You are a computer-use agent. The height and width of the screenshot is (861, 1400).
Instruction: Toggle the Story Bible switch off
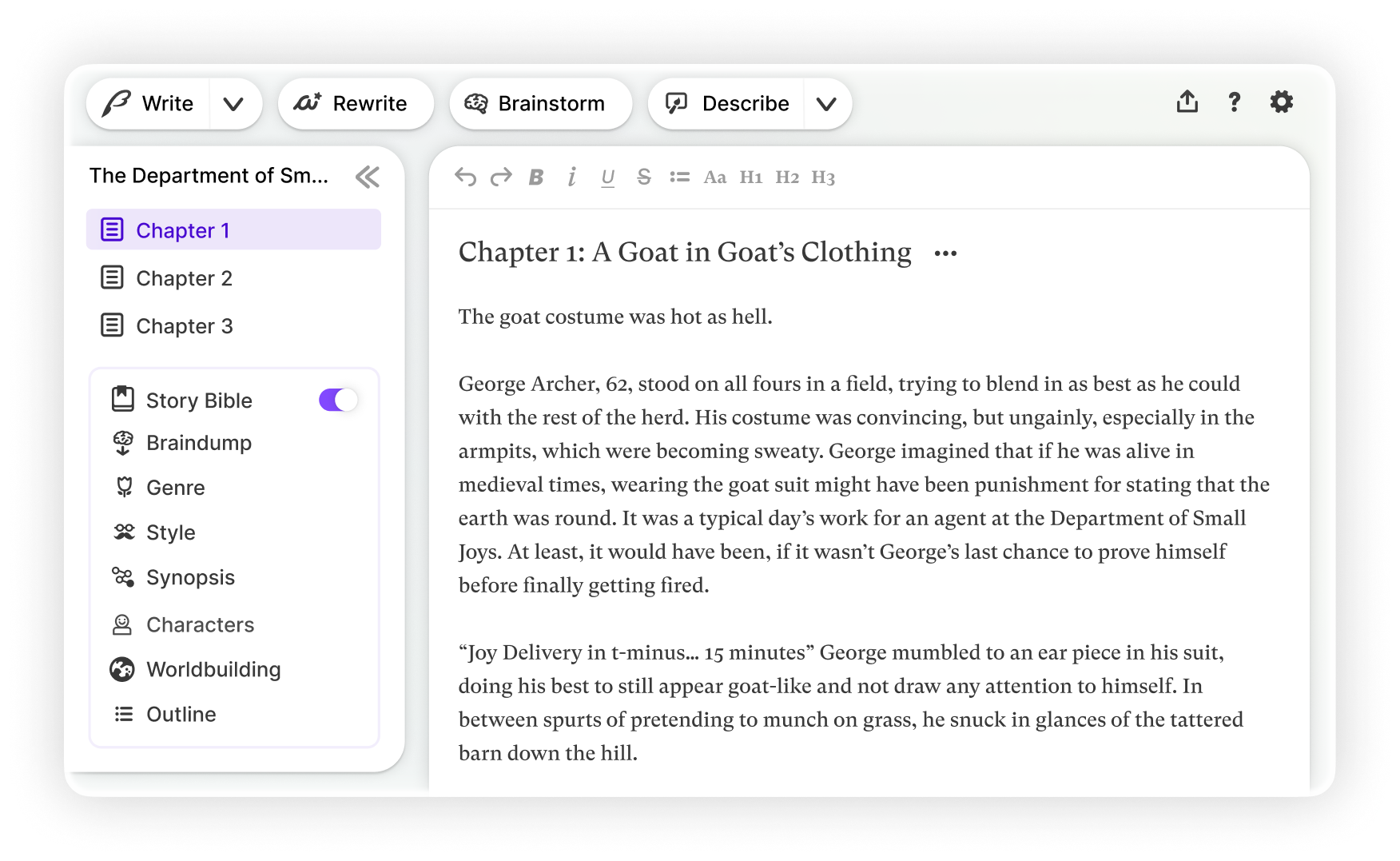338,400
